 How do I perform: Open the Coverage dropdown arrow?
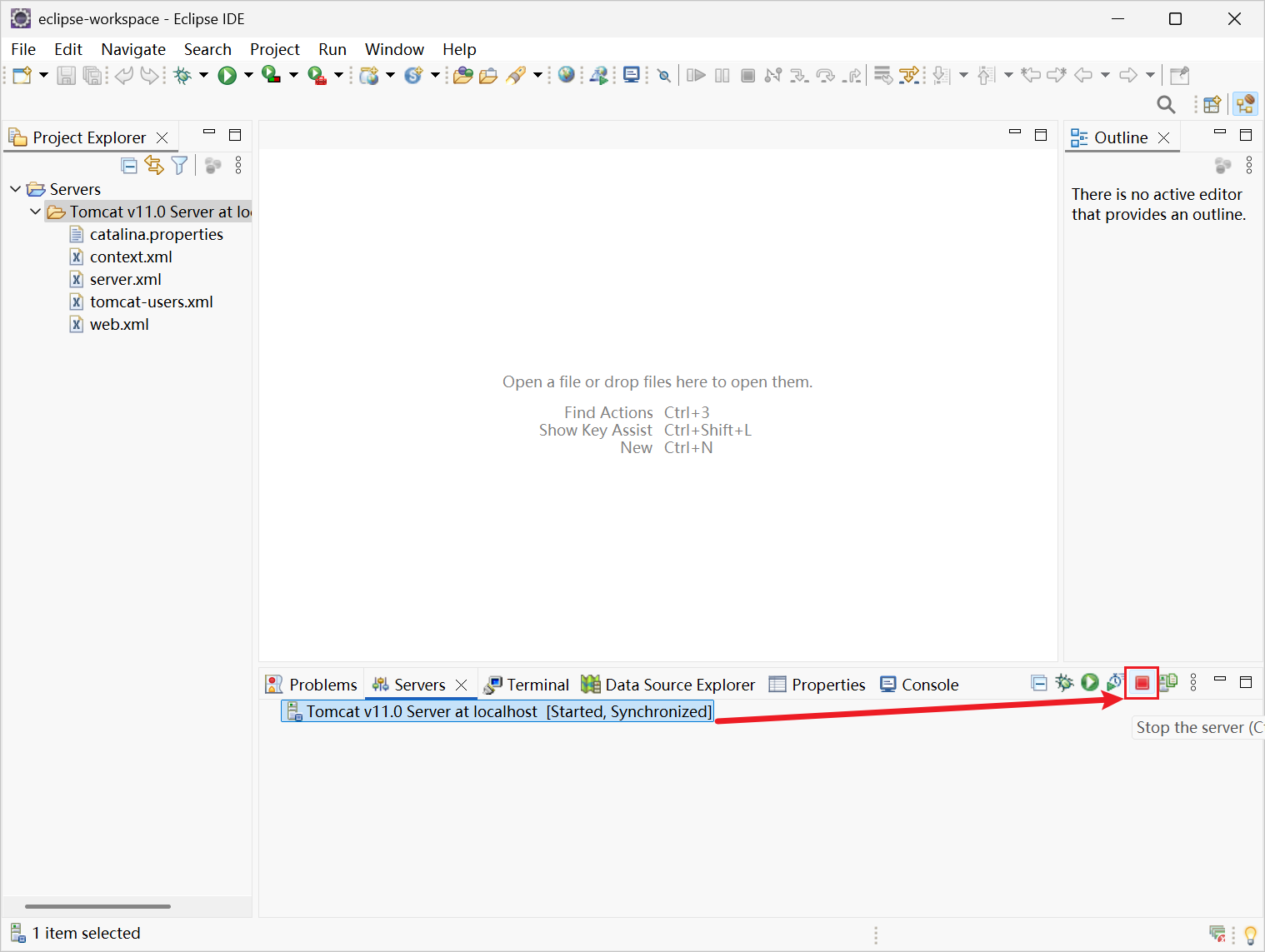(x=293, y=76)
